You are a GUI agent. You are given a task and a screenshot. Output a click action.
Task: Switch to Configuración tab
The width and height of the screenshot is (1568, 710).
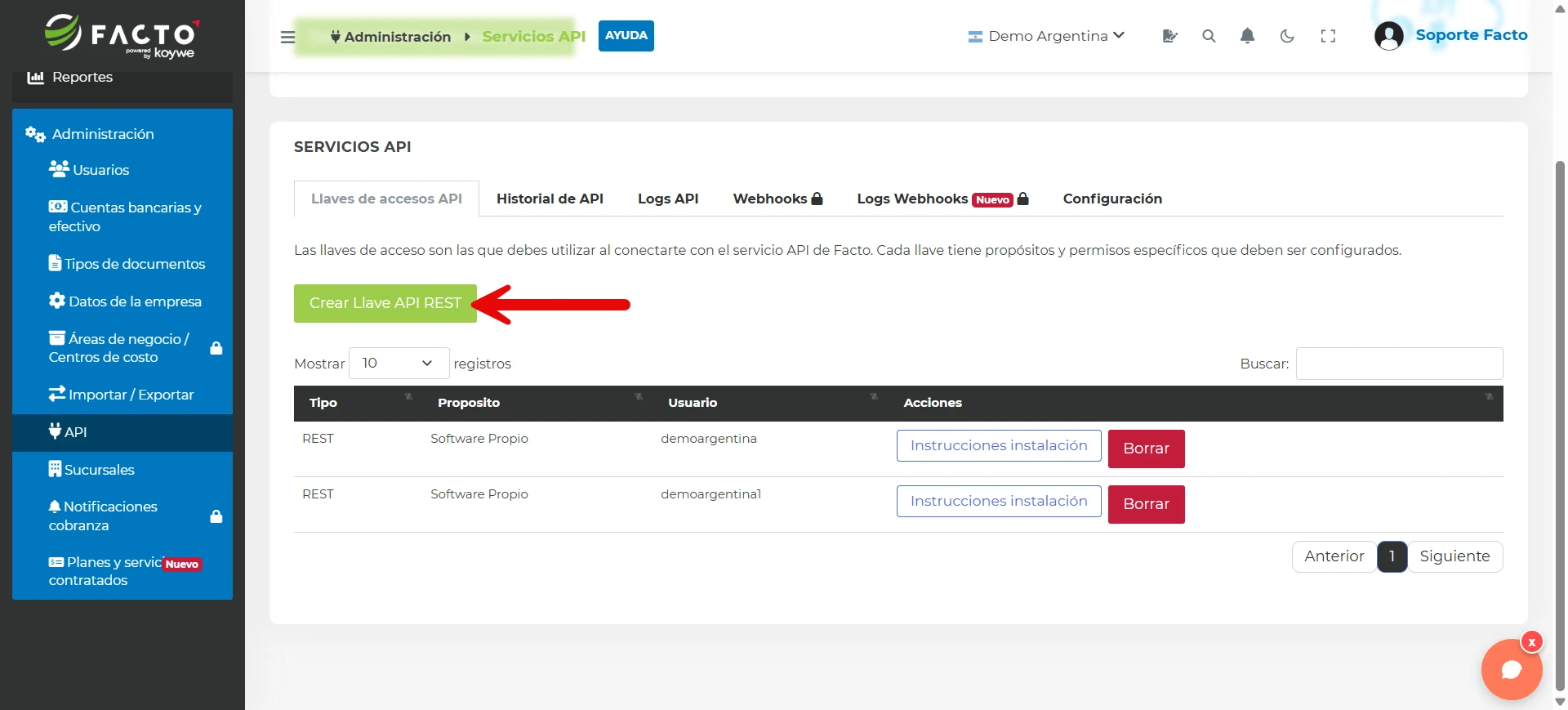1112,199
